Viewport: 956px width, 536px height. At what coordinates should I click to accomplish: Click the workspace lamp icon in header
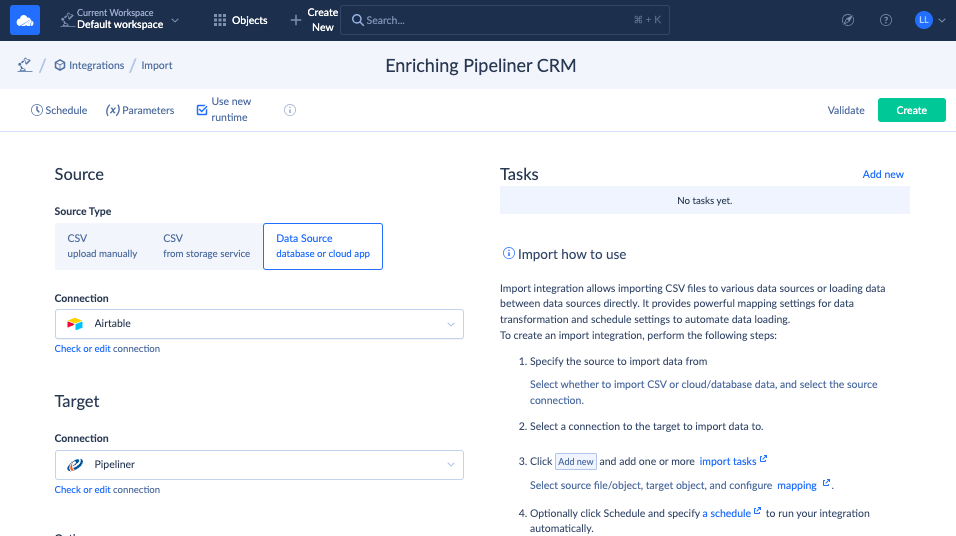pyautogui.click(x=67, y=20)
